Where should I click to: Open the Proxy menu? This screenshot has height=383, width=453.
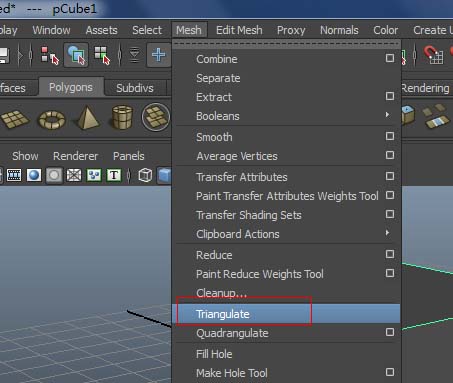point(291,30)
